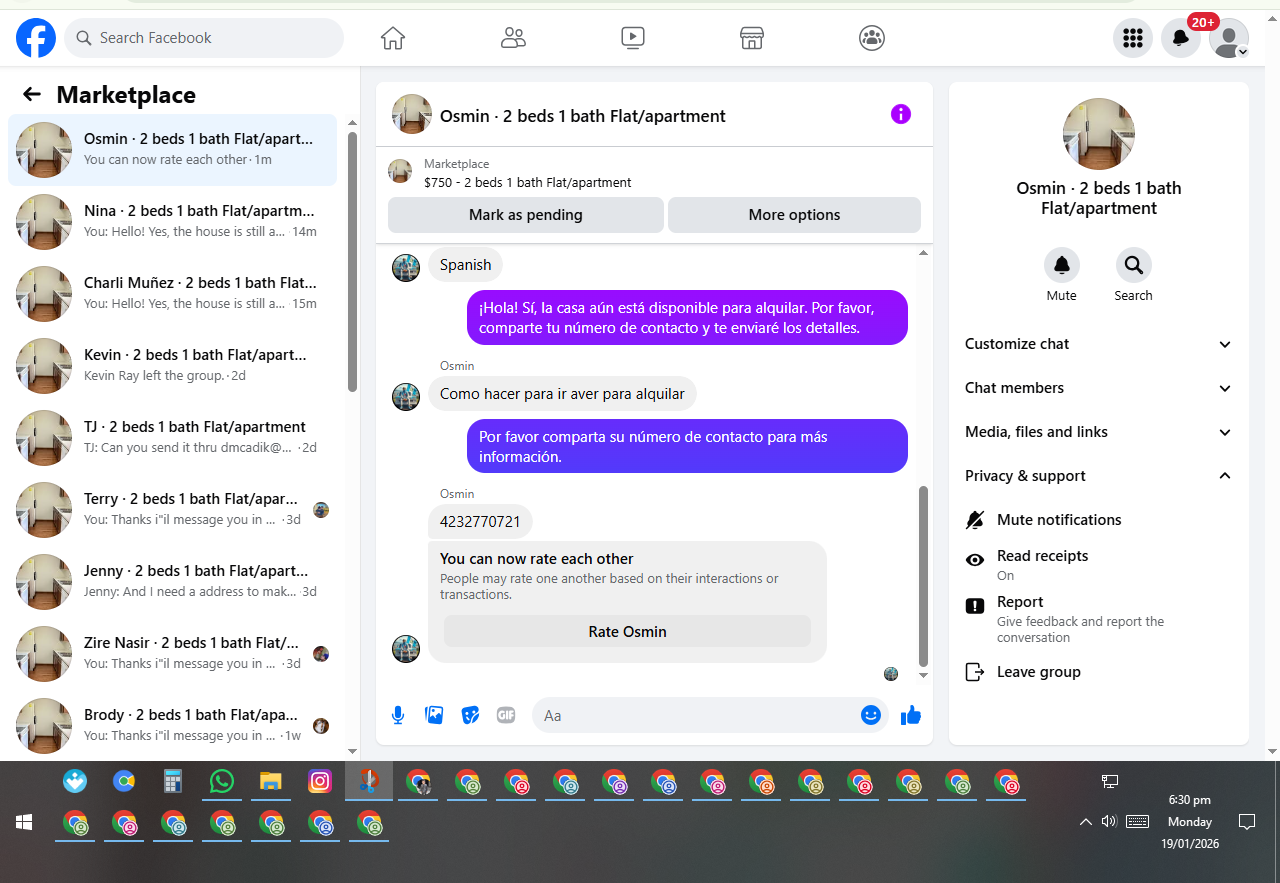Open the emoji picker smiley icon

point(871,715)
